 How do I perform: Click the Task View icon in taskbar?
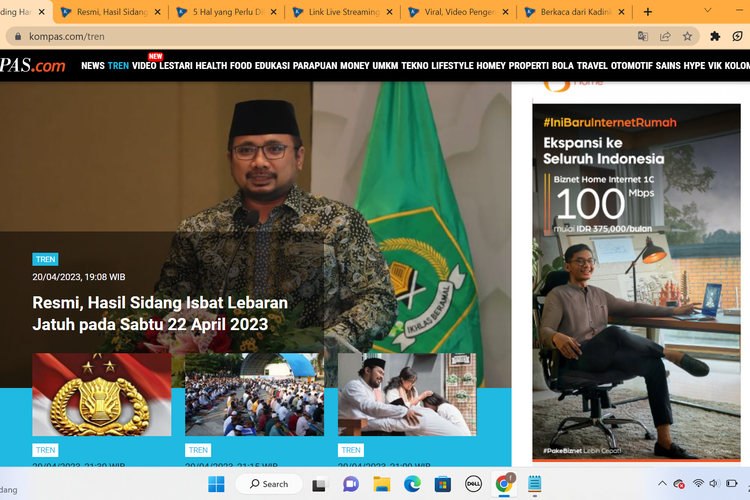pos(320,484)
